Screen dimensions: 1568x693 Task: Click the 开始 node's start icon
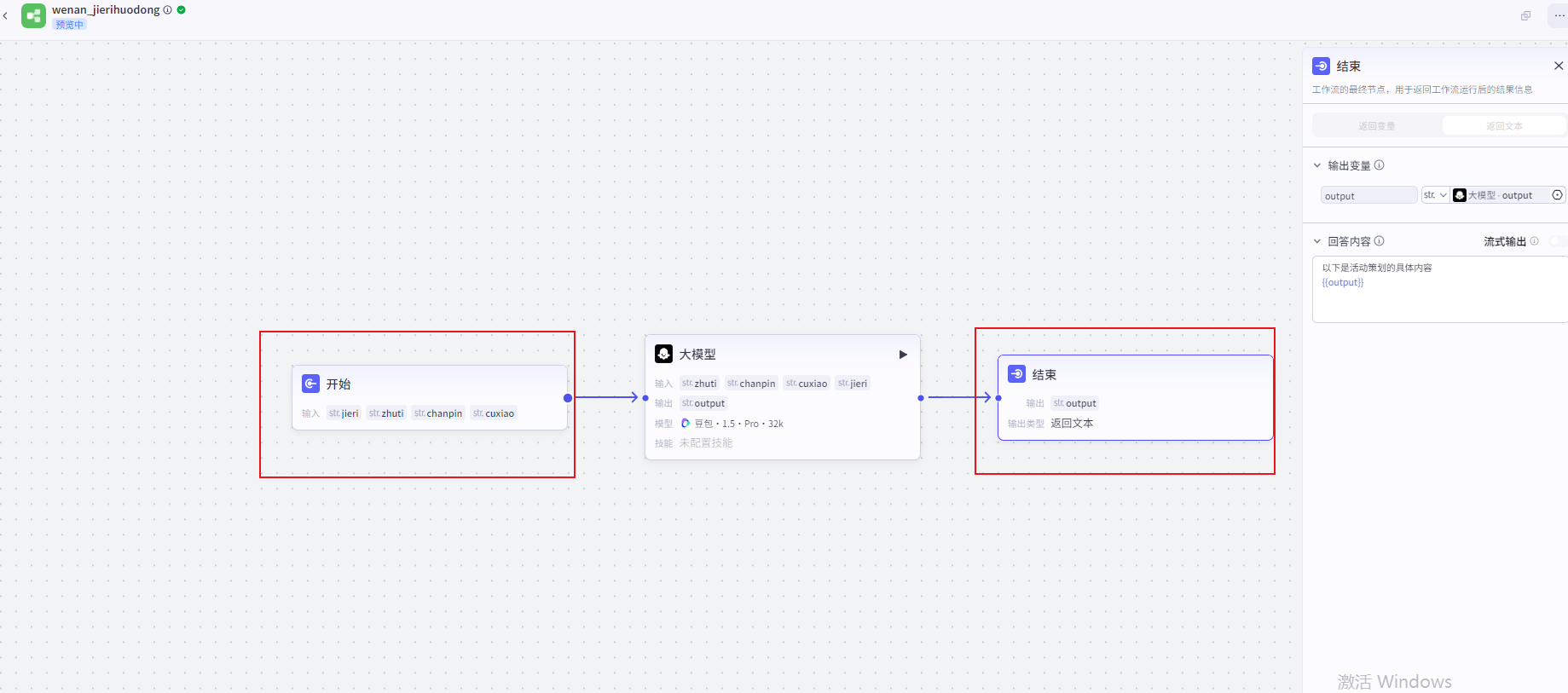coord(310,384)
